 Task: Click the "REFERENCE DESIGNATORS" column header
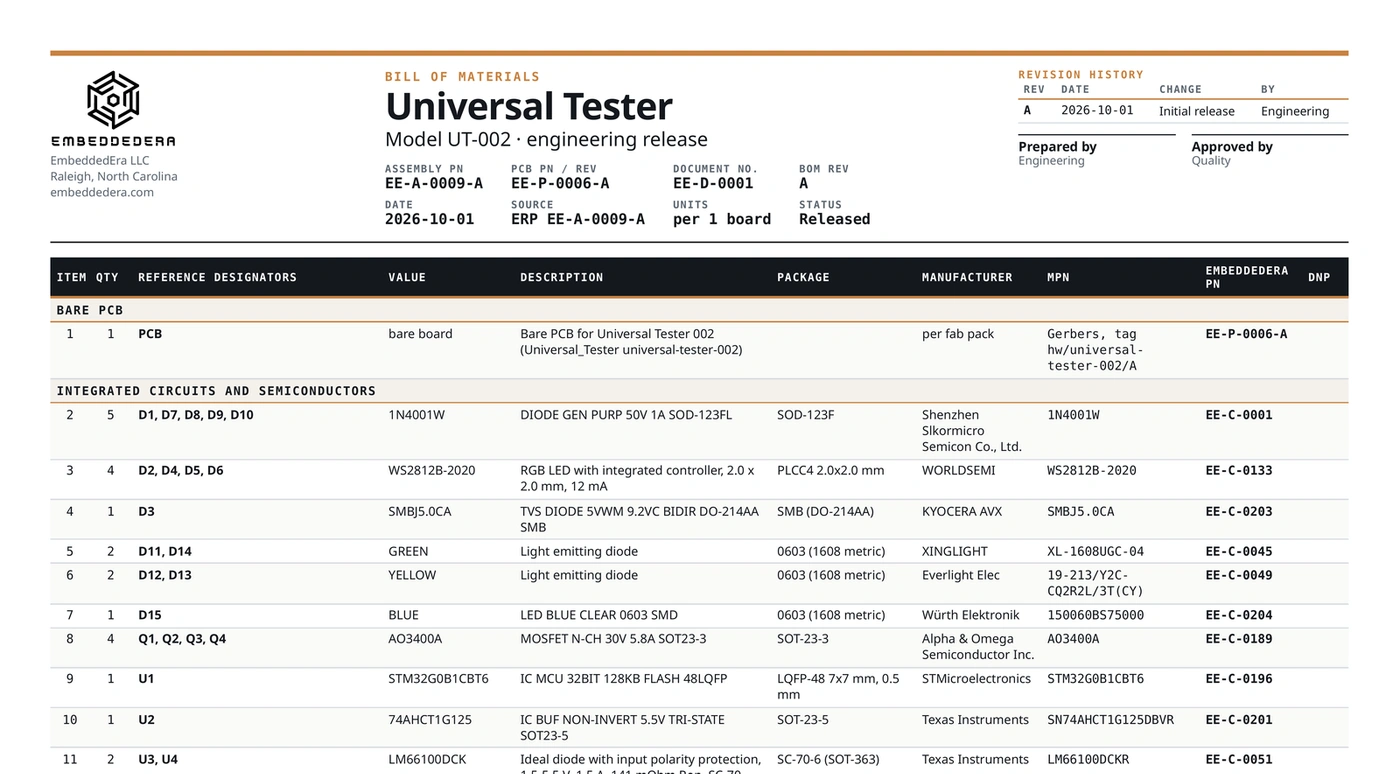click(217, 277)
